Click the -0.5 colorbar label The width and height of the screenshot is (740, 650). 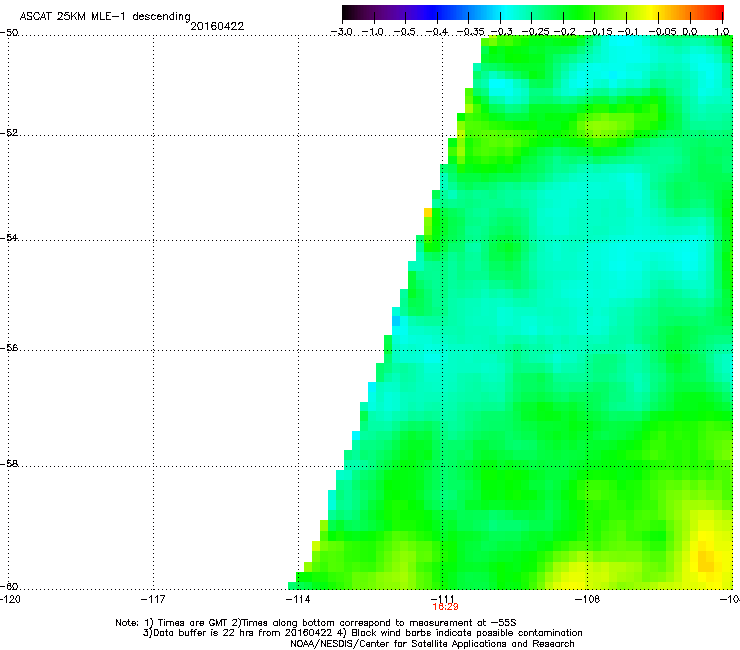405,32
